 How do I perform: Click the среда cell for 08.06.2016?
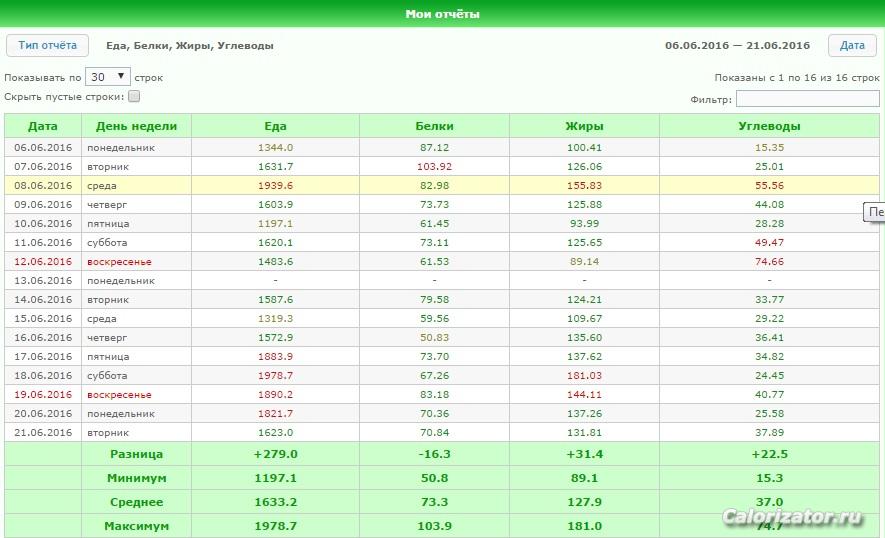click(102, 186)
